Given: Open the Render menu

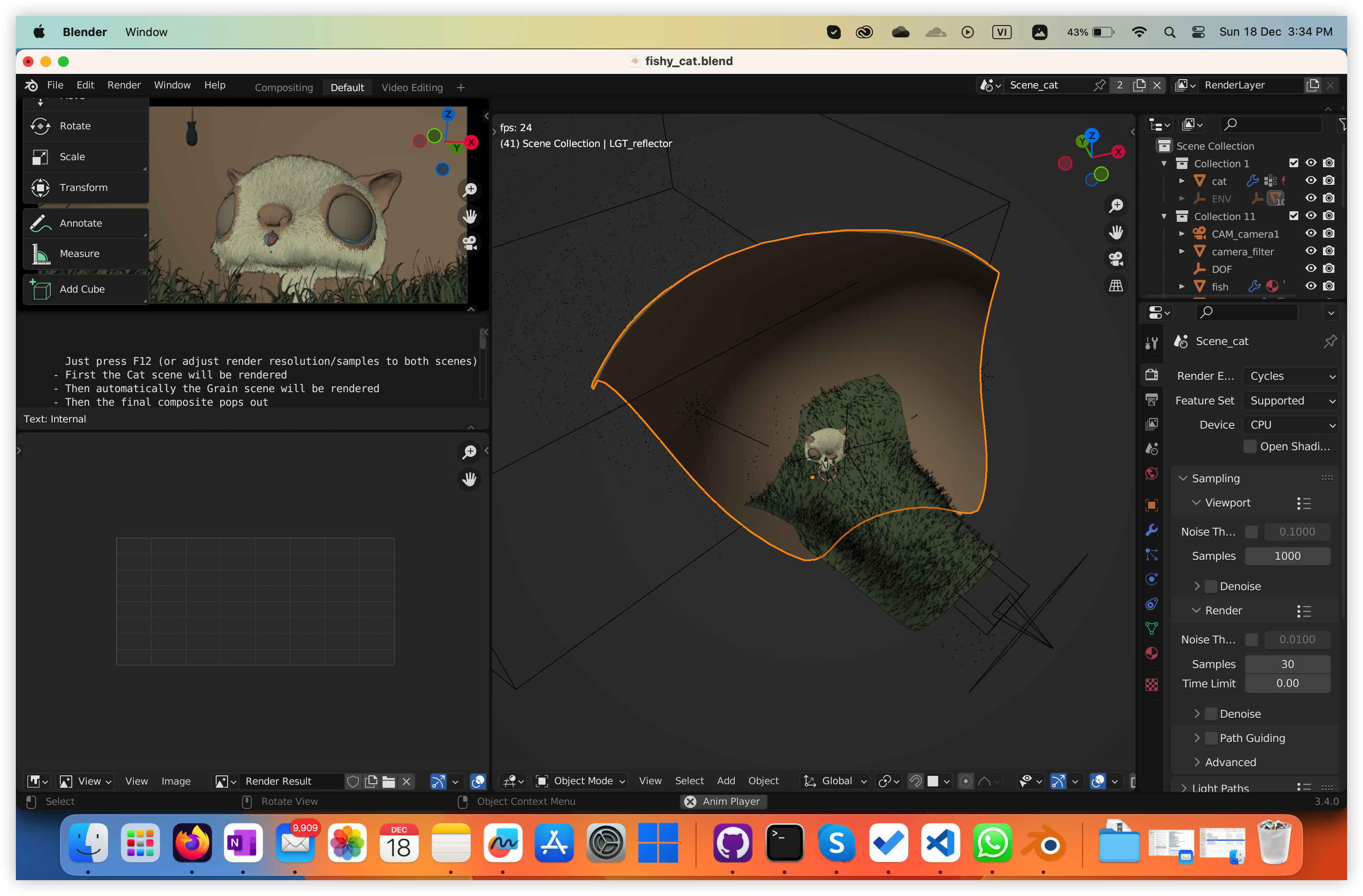Looking at the screenshot, I should coord(124,85).
